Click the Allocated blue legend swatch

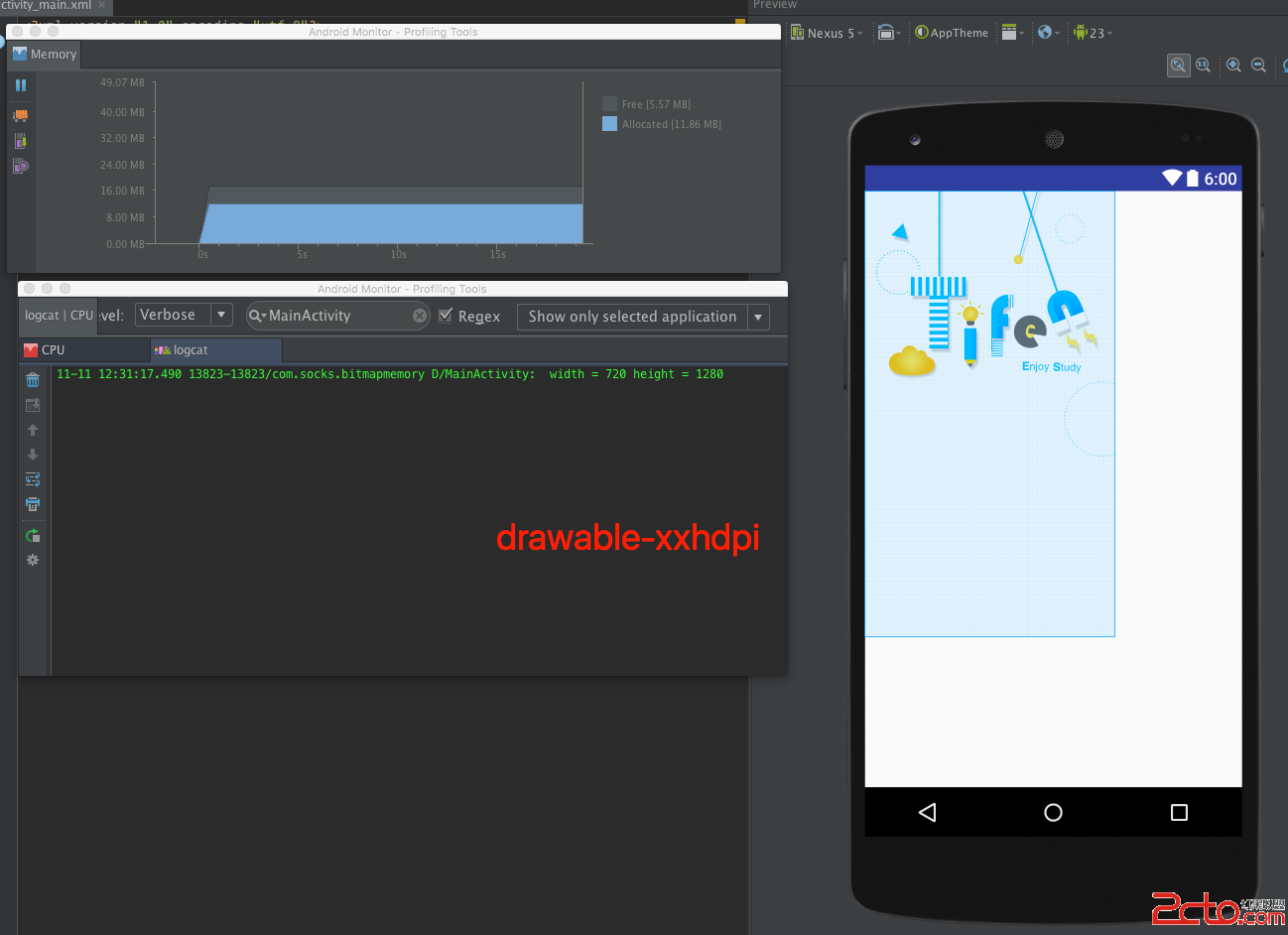point(609,124)
